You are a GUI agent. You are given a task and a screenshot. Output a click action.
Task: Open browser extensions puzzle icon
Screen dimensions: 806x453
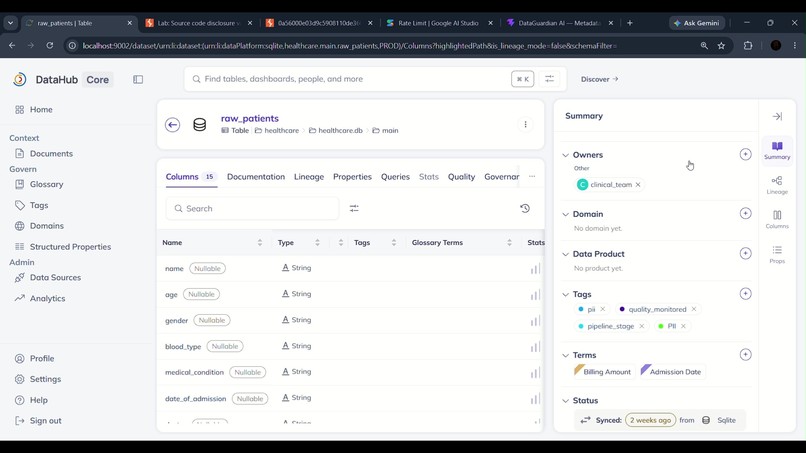(x=748, y=46)
